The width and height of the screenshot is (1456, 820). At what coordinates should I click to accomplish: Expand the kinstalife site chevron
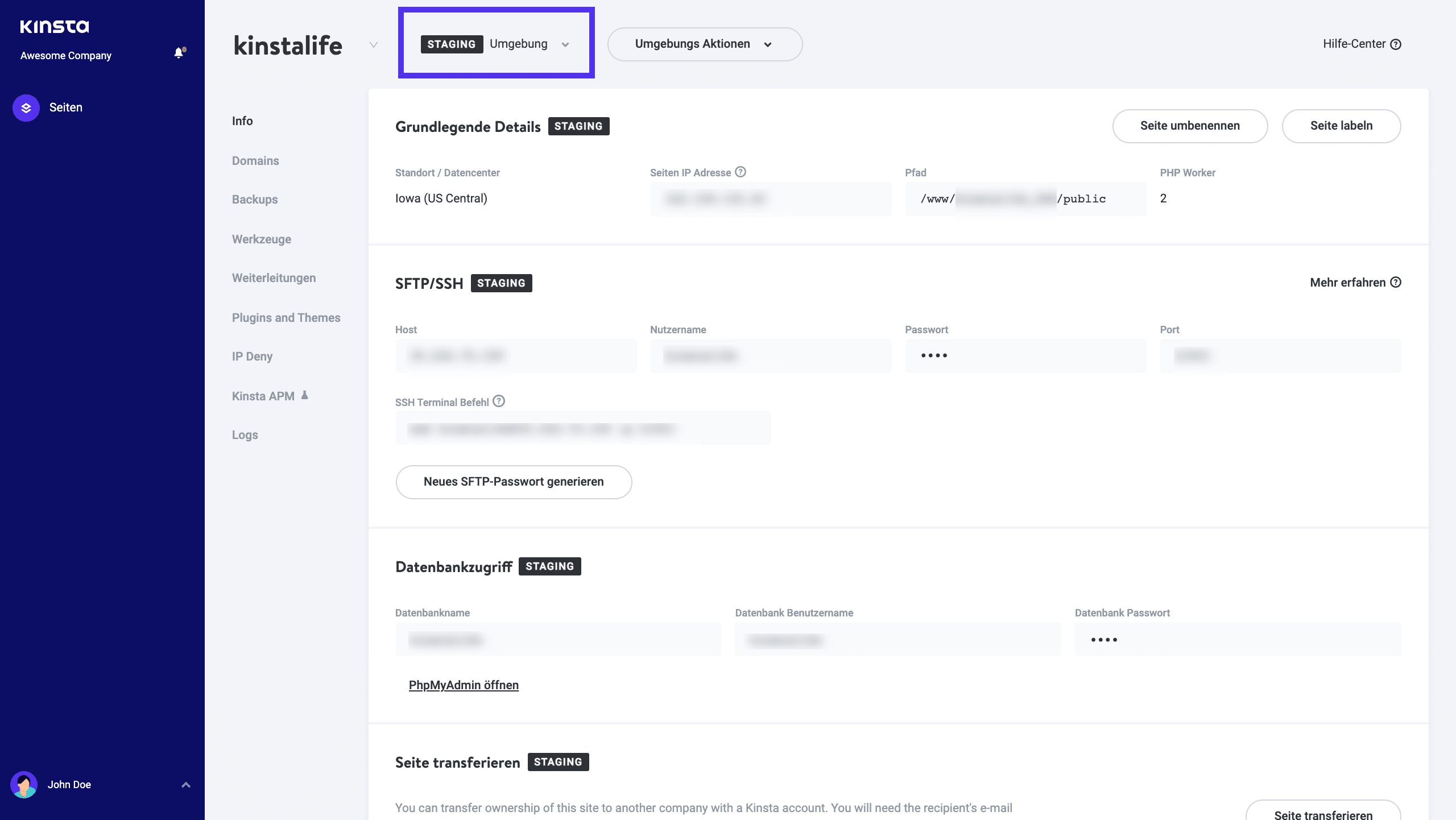click(374, 44)
